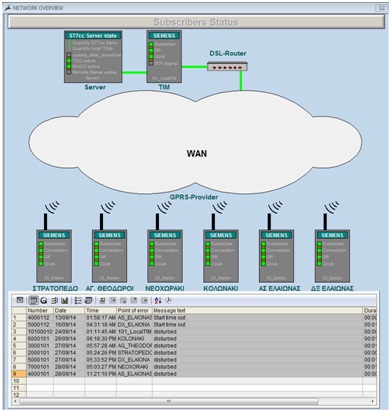The height and width of the screenshot is (410, 389).
Task: Select the ΚΟΛΩΝΑΚΙ station module
Action: (x=221, y=256)
